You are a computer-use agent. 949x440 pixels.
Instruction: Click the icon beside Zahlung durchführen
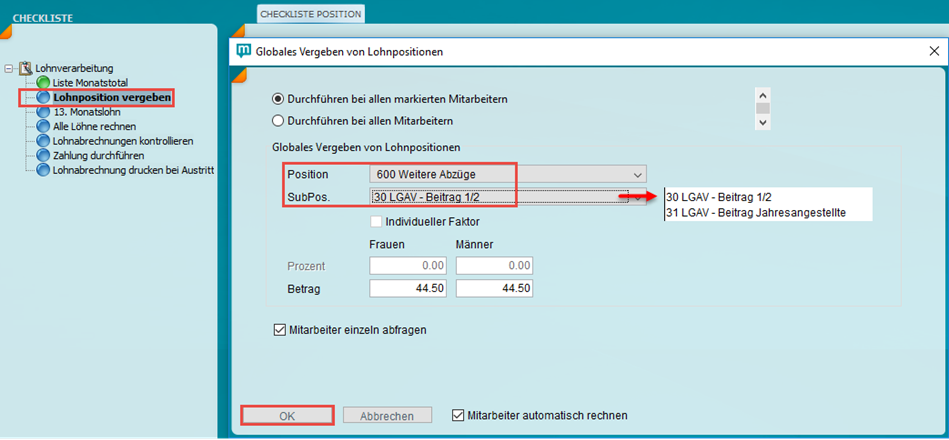43,155
